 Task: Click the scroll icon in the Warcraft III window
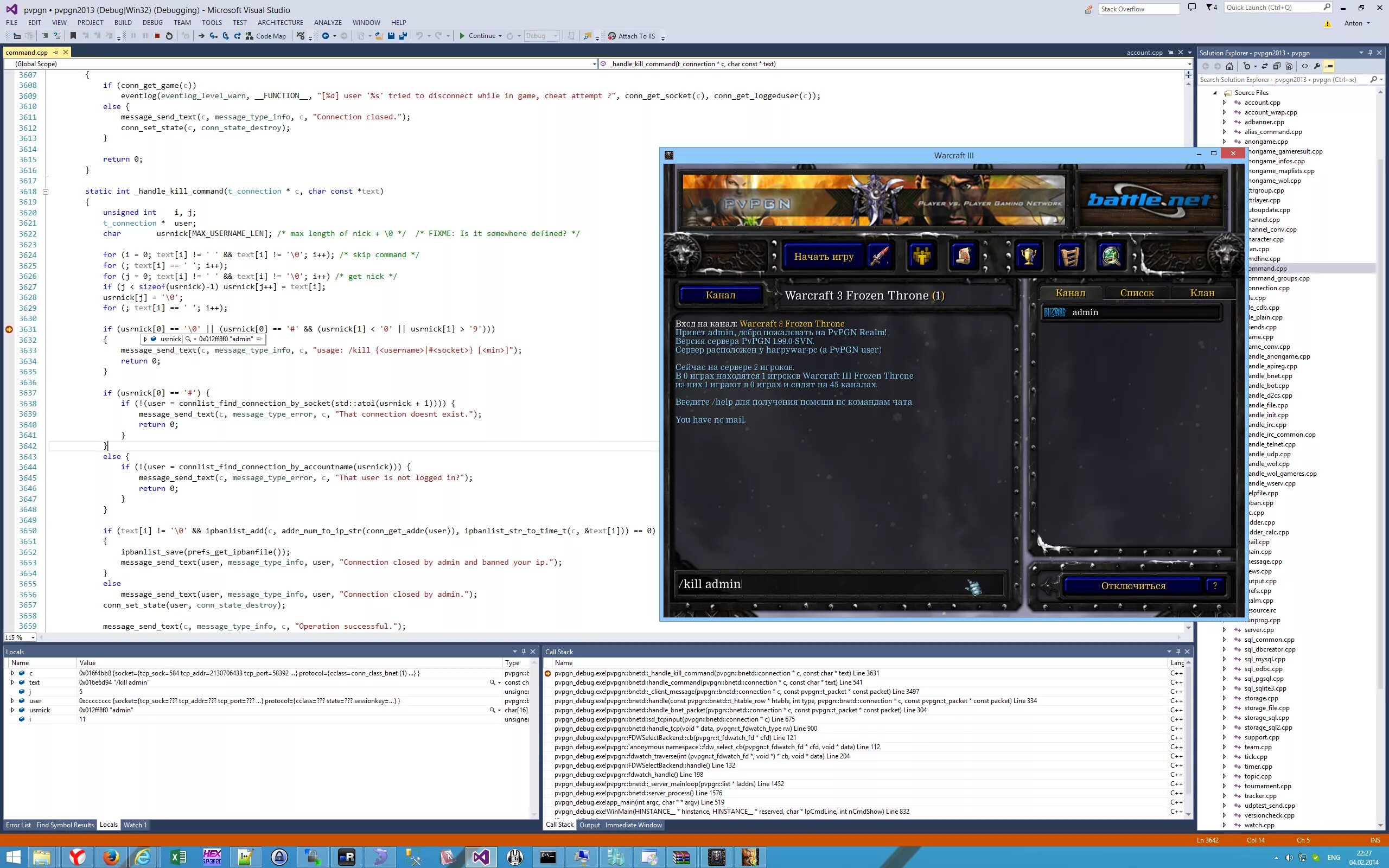click(963, 256)
